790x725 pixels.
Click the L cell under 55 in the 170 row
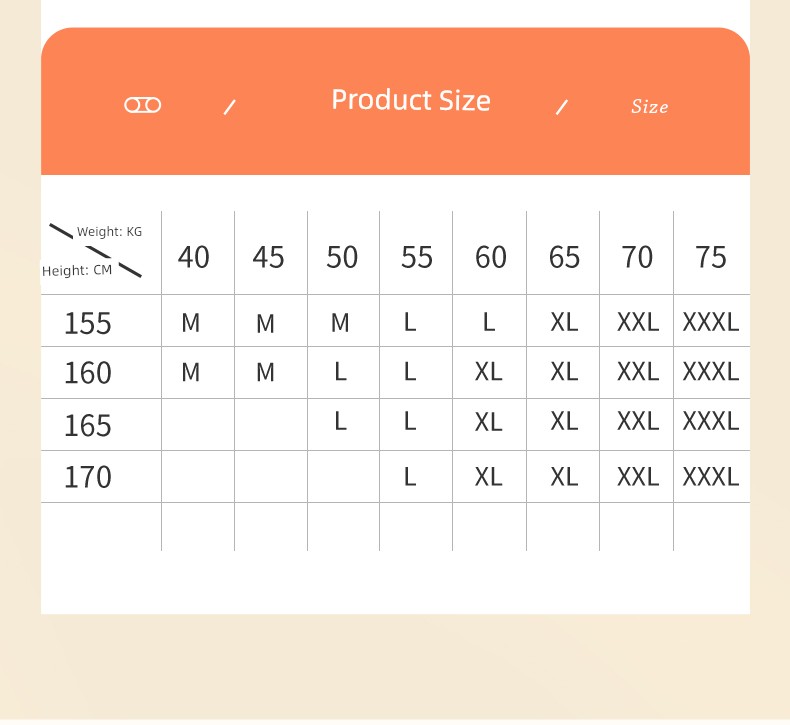[410, 477]
